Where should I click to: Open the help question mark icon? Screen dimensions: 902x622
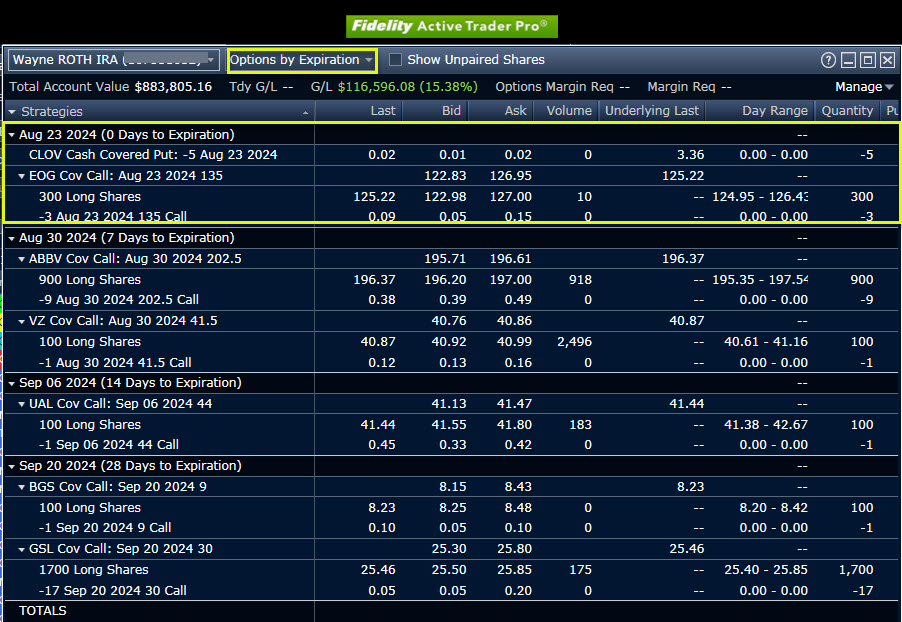click(x=828, y=60)
